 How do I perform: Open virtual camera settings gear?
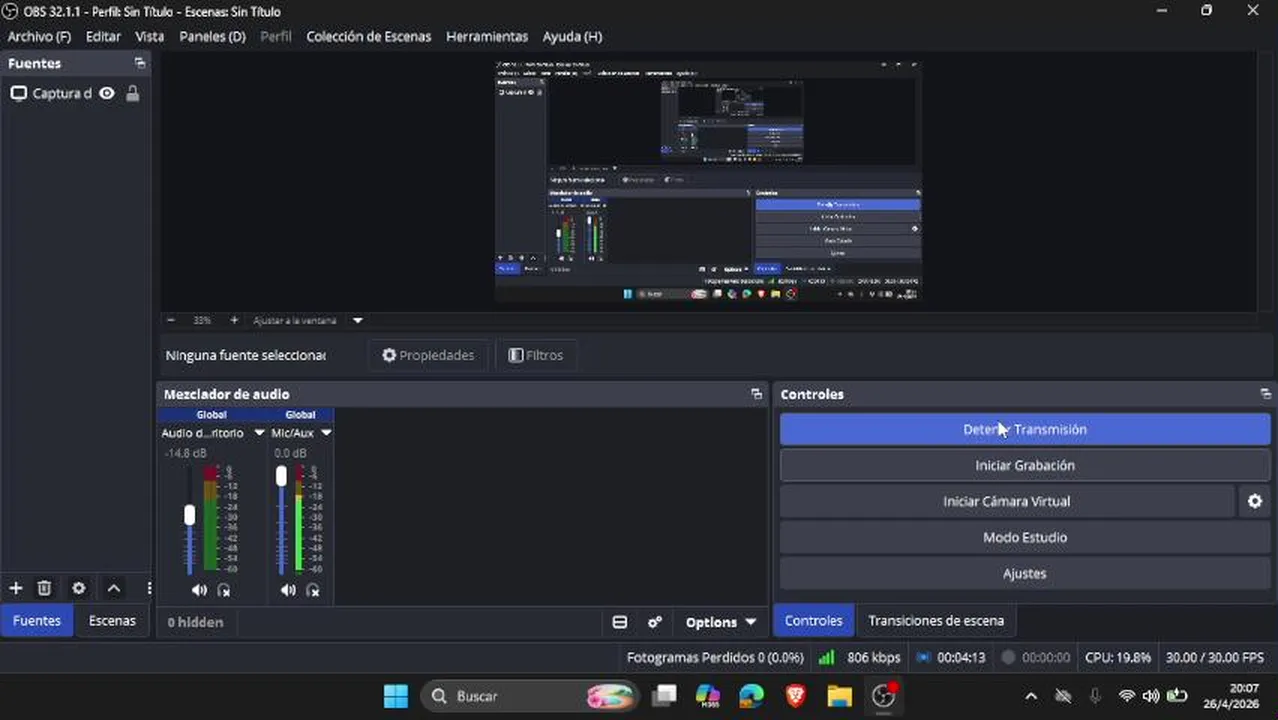[x=1255, y=501]
